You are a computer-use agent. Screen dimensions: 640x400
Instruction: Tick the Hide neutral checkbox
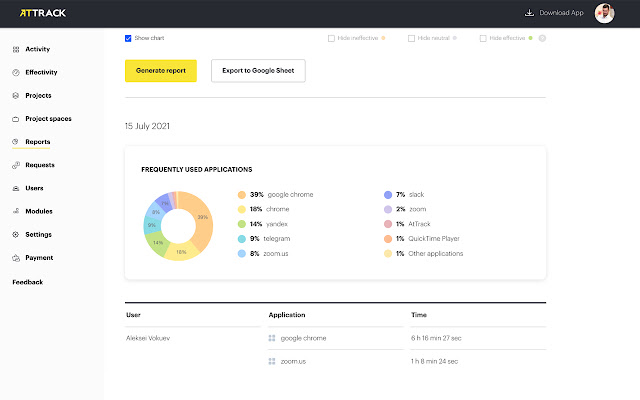pyautogui.click(x=411, y=38)
